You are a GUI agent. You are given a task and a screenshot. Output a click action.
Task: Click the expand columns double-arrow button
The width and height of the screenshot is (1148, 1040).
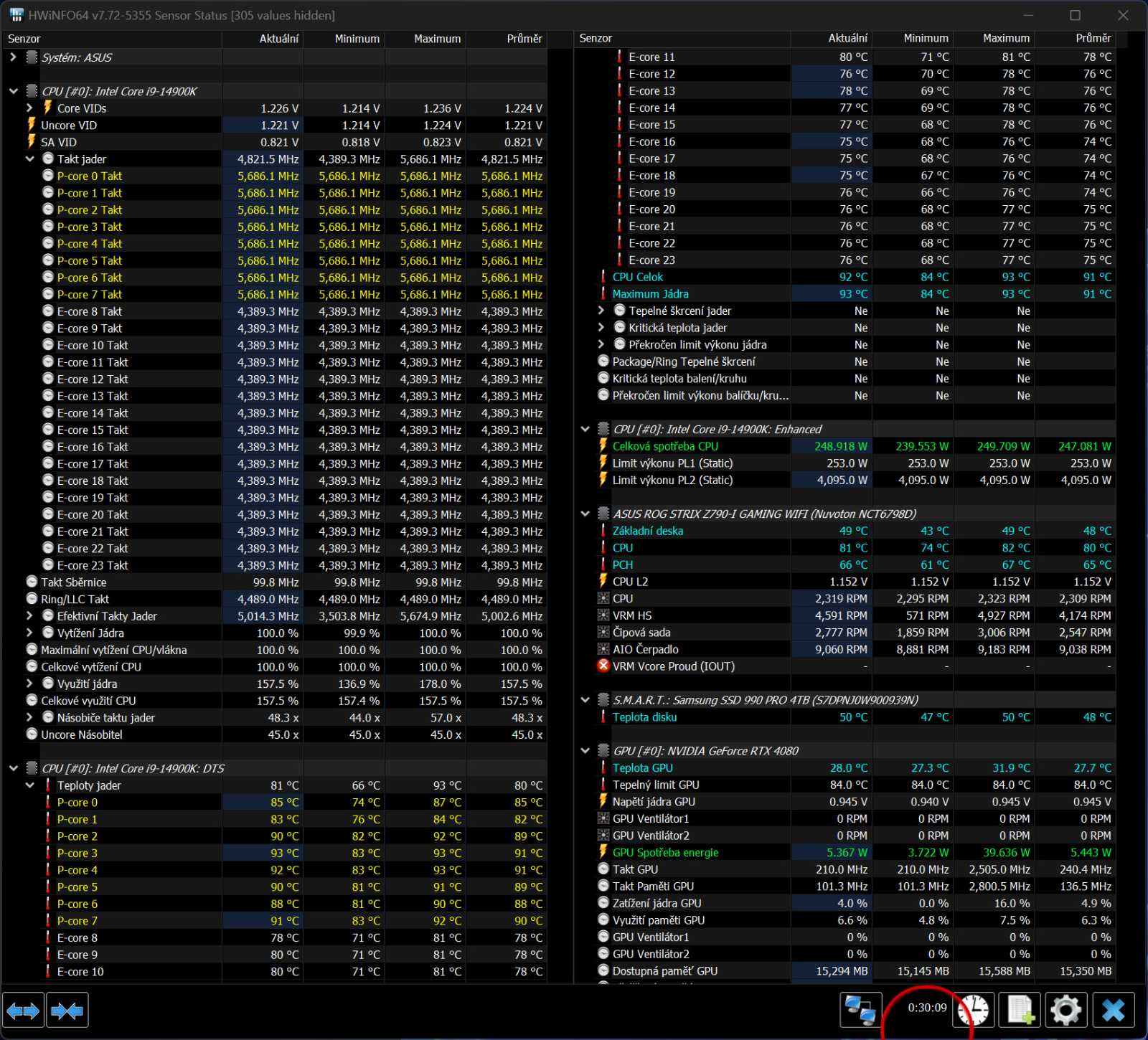pyautogui.click(x=23, y=1011)
